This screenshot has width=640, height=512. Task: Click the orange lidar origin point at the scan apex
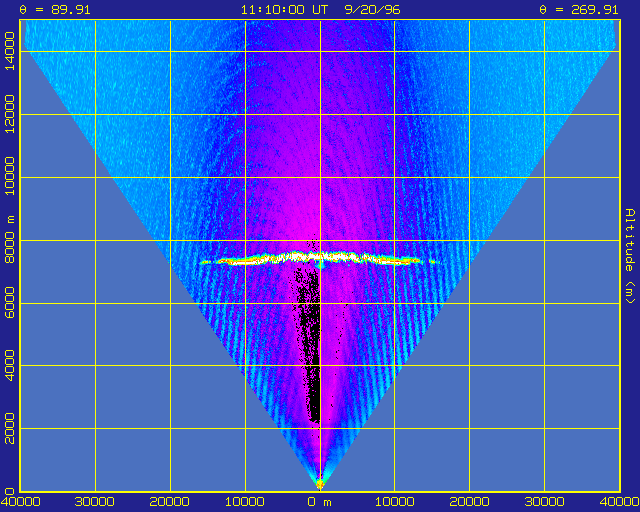320,484
